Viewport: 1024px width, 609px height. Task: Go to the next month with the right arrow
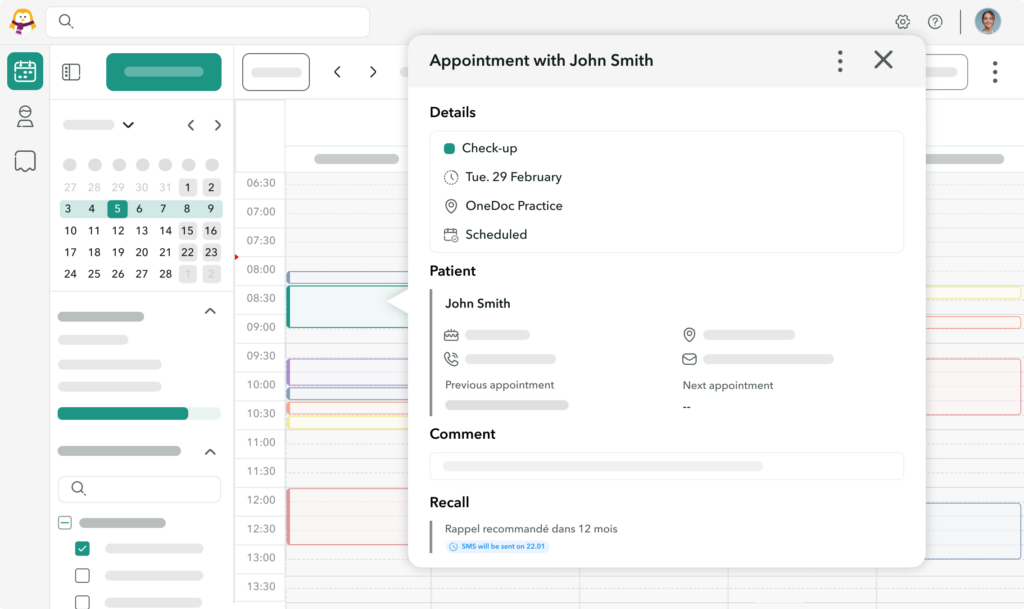[x=218, y=125]
